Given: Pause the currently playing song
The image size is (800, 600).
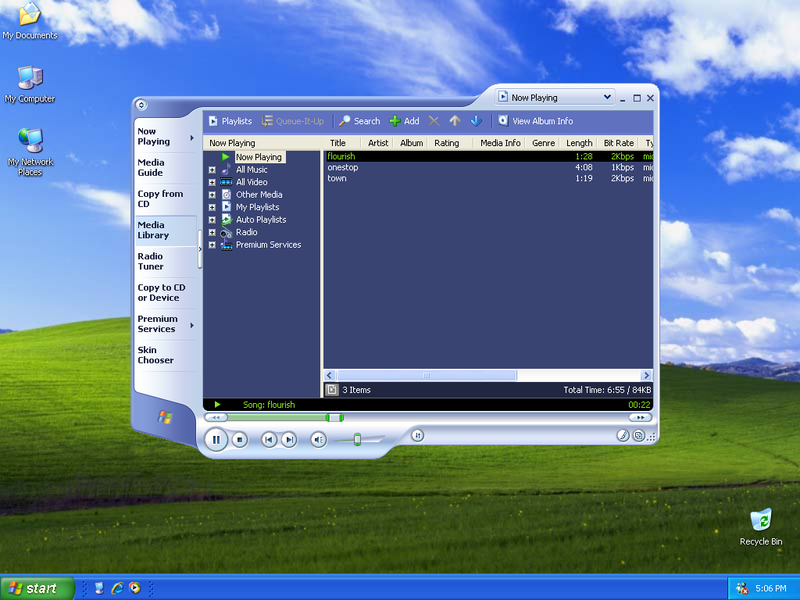Looking at the screenshot, I should pos(216,439).
